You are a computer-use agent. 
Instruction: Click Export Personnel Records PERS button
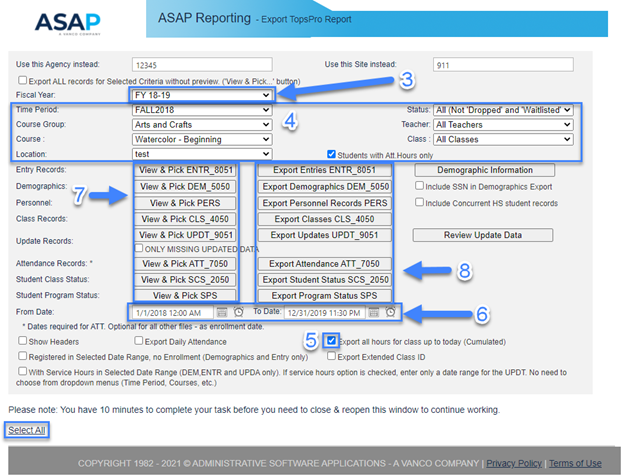click(x=324, y=203)
